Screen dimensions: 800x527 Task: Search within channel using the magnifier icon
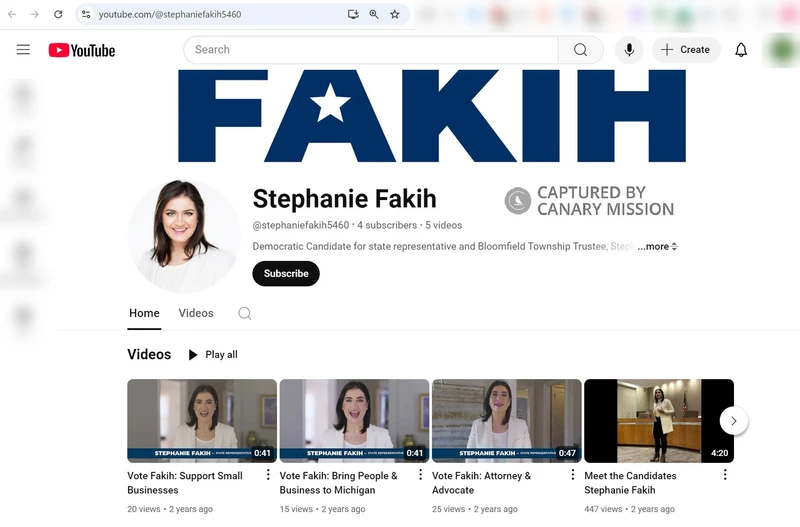(x=245, y=313)
